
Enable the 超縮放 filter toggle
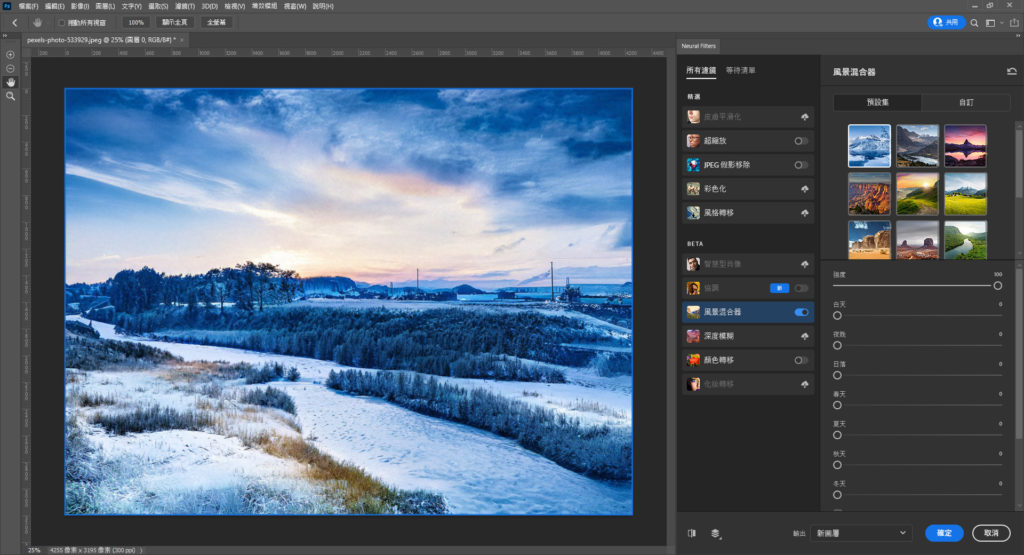(801, 140)
